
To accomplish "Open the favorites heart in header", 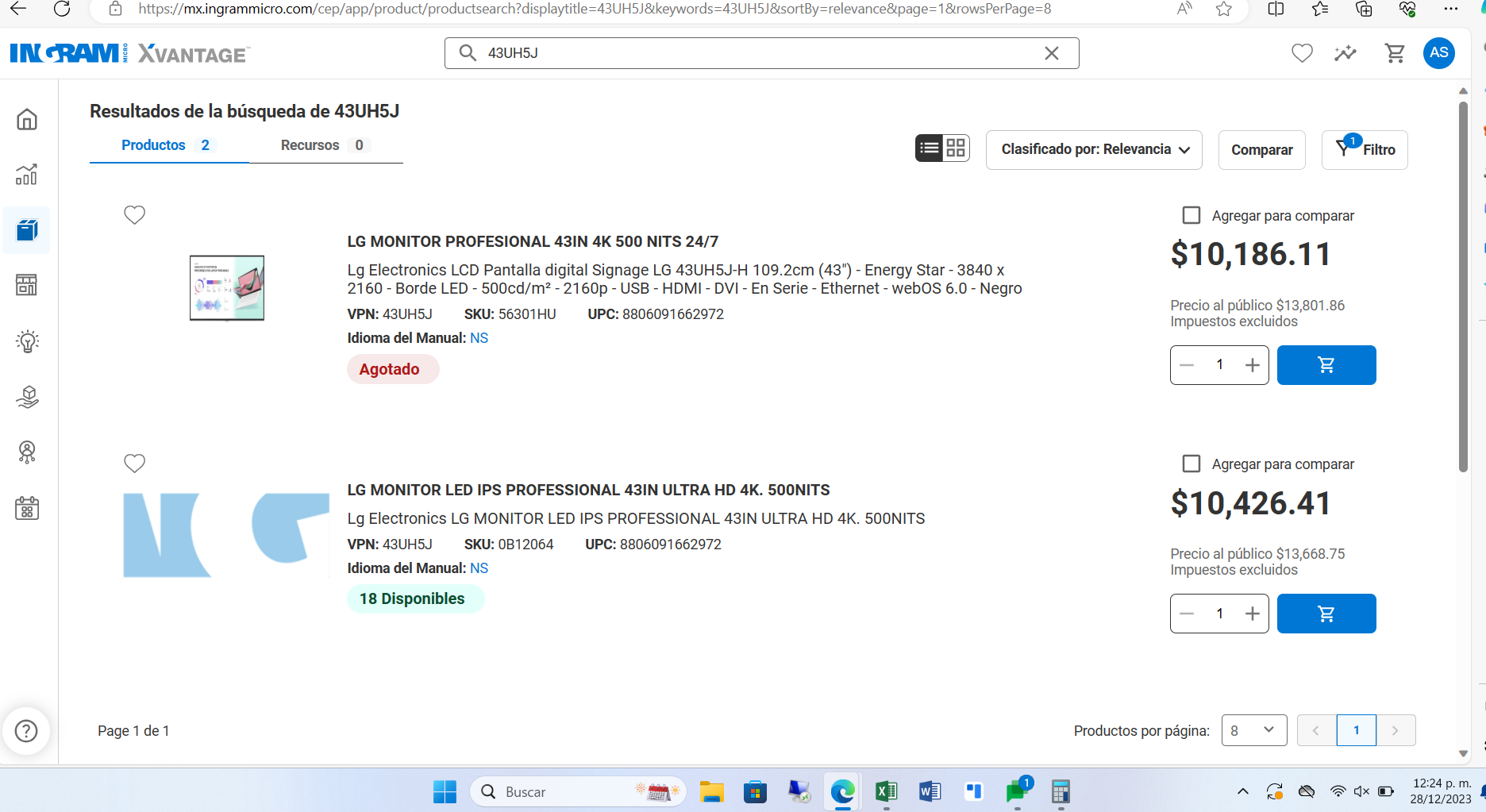I will [x=1302, y=53].
